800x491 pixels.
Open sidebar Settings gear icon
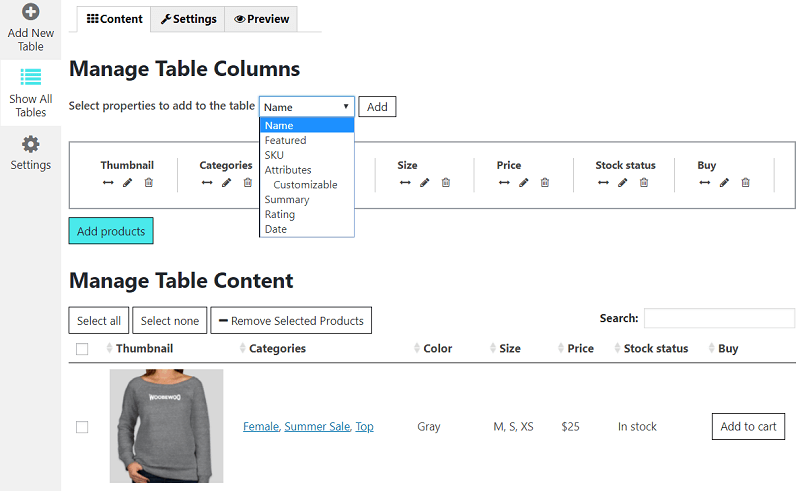coord(31,144)
